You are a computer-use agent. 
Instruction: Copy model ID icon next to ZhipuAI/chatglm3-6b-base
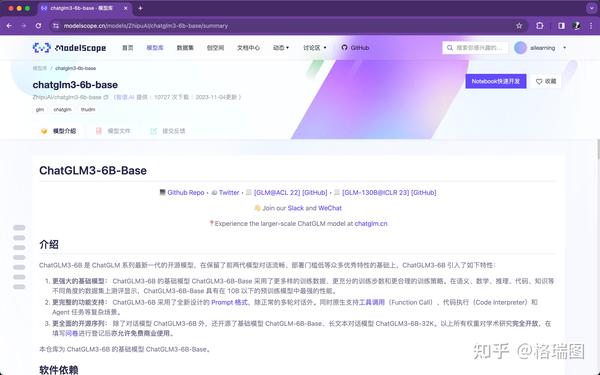(x=106, y=97)
